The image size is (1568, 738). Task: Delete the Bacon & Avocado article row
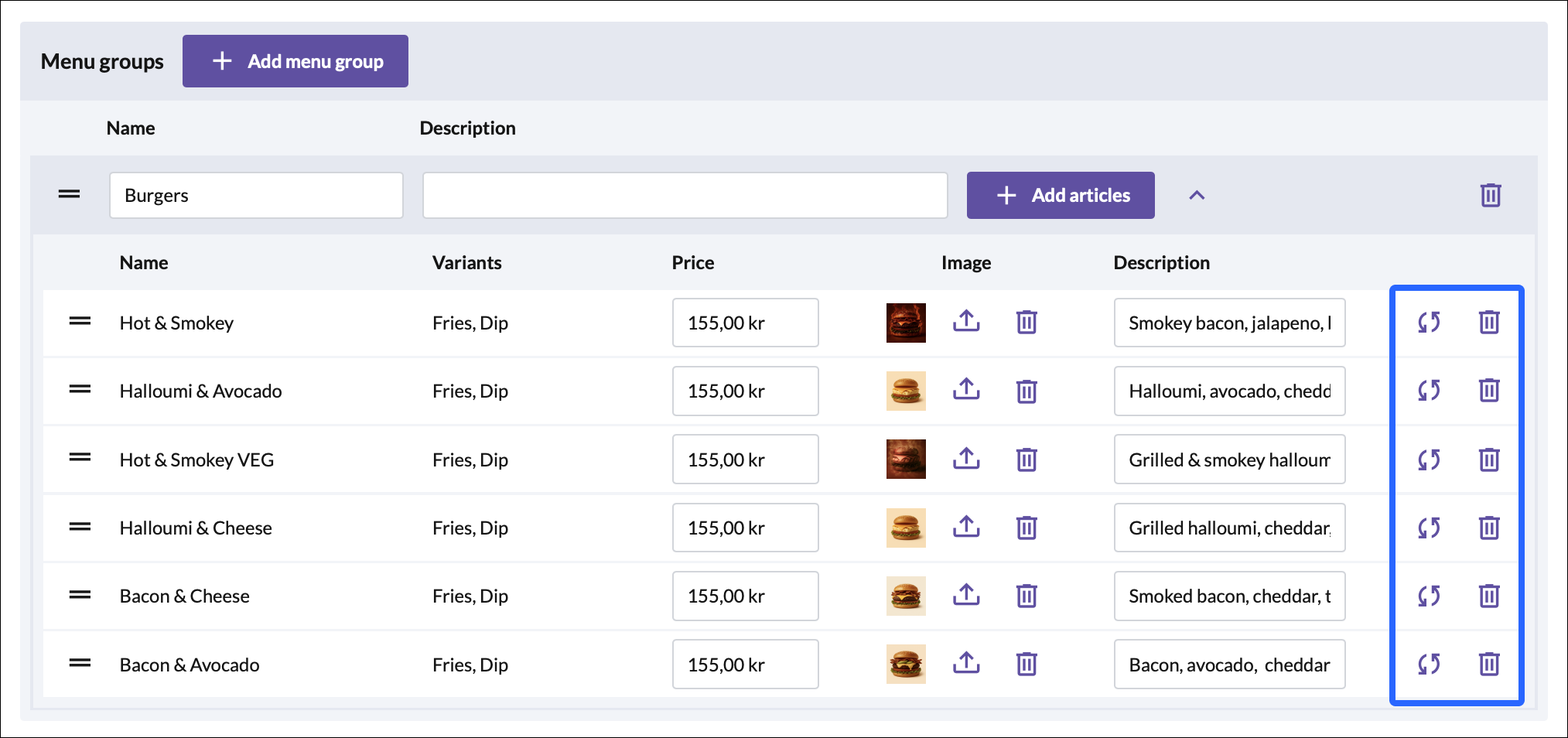click(x=1489, y=665)
